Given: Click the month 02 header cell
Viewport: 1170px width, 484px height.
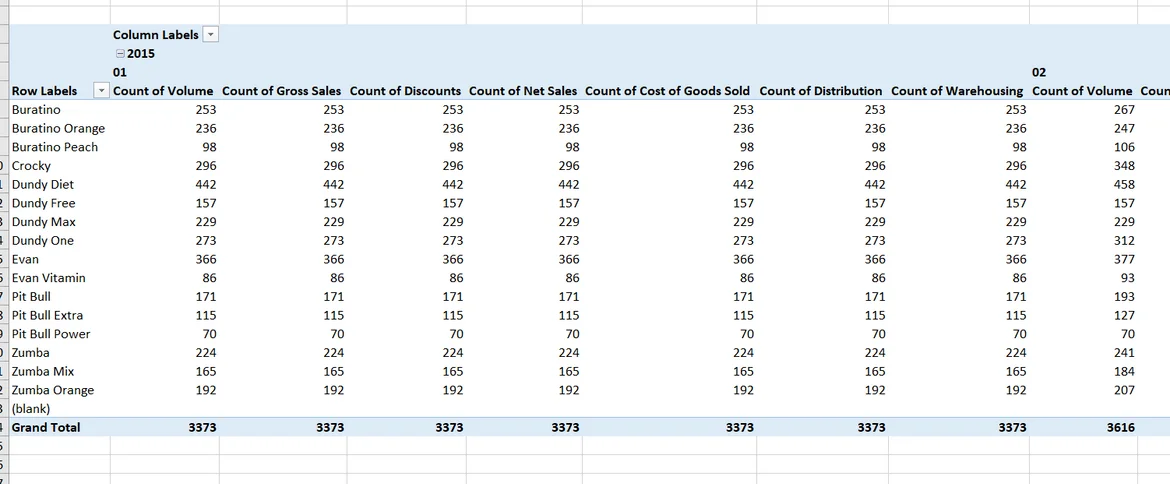Looking at the screenshot, I should (1038, 73).
